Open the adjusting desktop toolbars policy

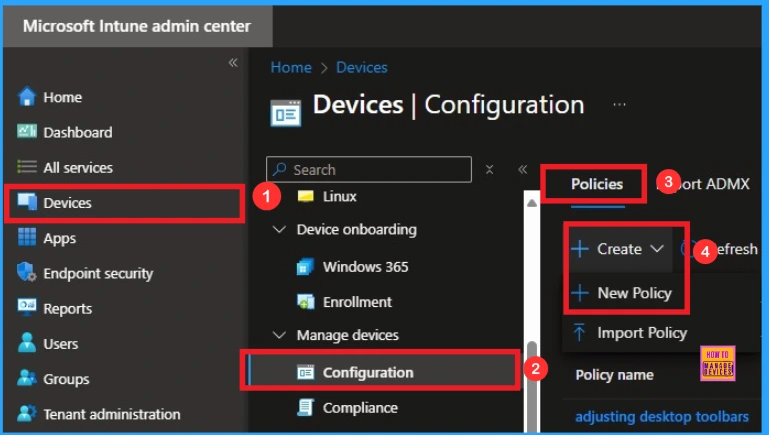click(x=662, y=416)
